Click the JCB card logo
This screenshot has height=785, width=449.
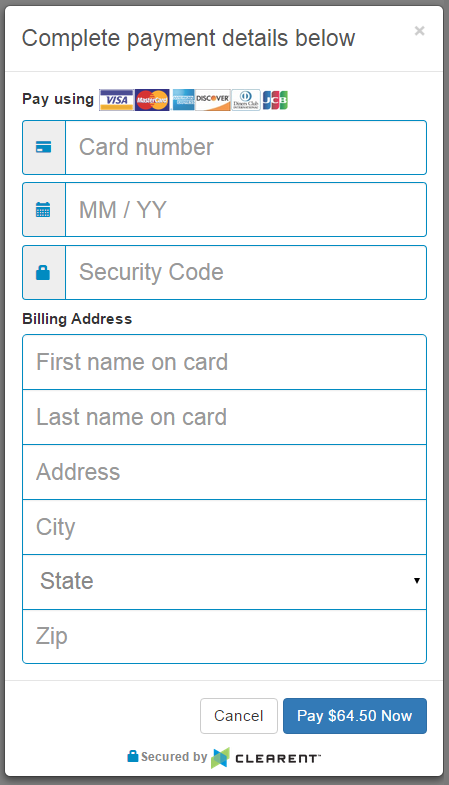[x=275, y=100]
